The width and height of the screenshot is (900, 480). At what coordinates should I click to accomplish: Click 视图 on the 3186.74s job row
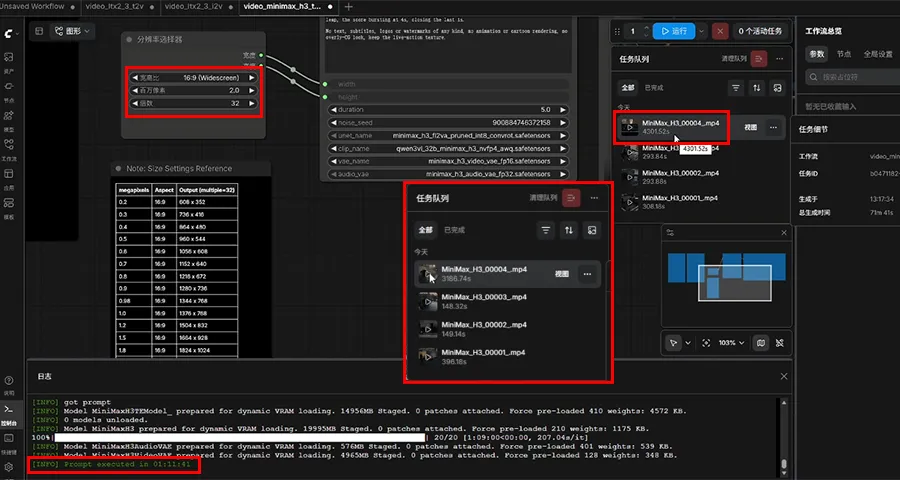pyautogui.click(x=561, y=274)
